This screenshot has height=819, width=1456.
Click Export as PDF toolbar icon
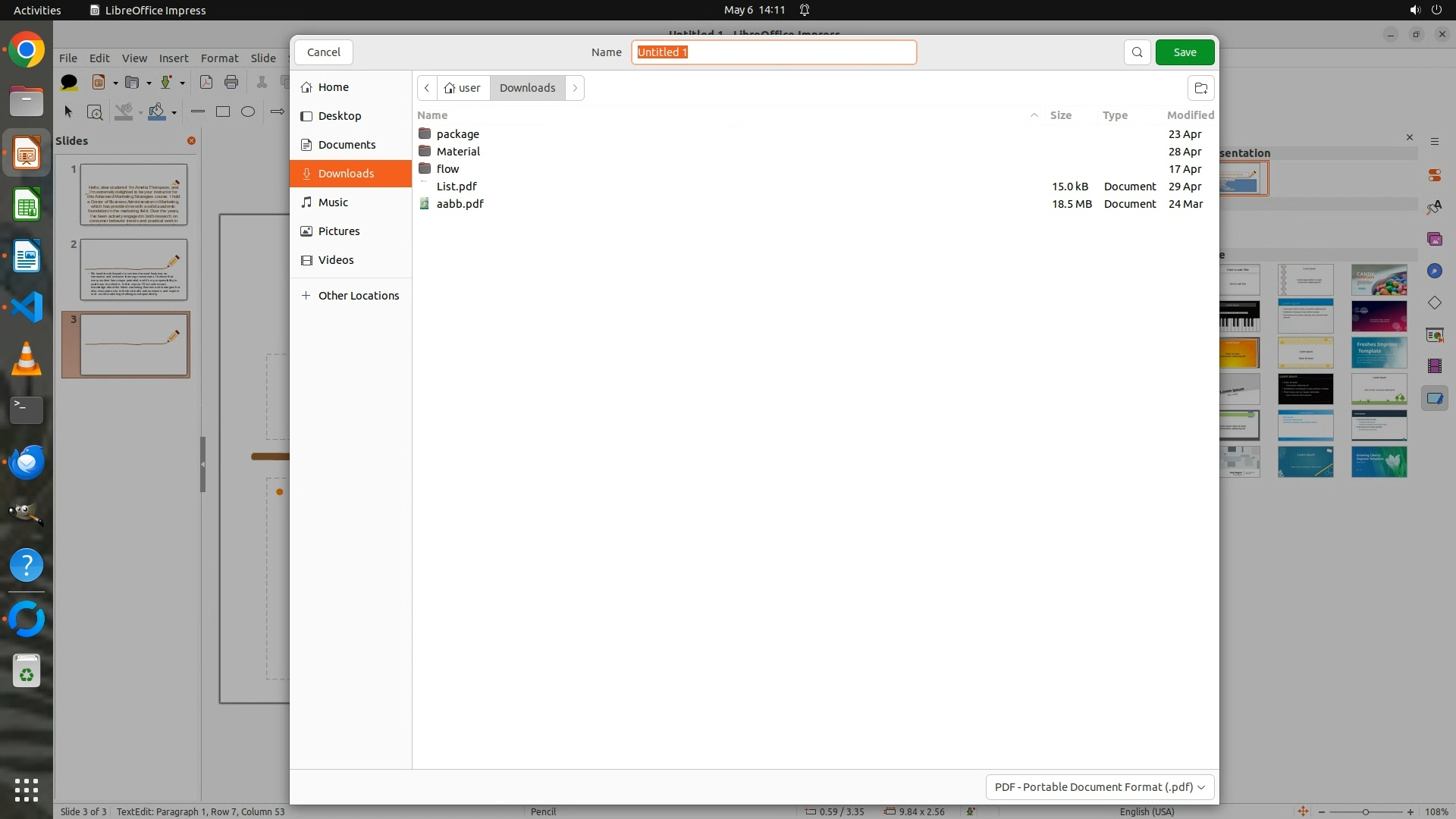[x=206, y=82]
